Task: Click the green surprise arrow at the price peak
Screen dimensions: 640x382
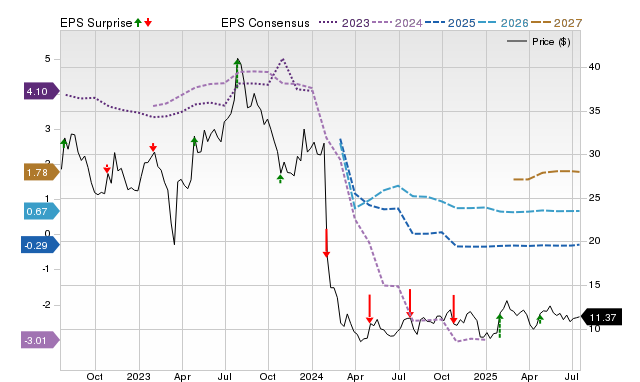Action: 237,73
